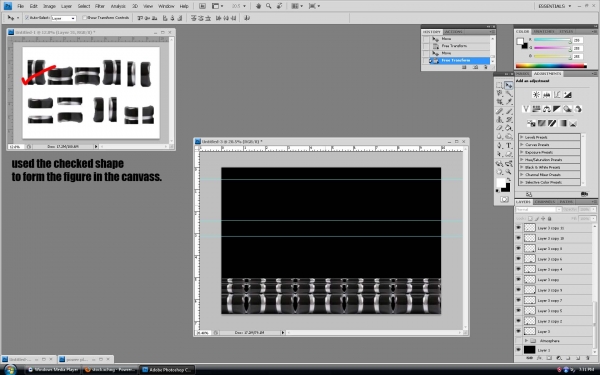Screen dimensions: 600x375
Task: Open the ESSENTIALS workspace dropdown
Action: click(x=554, y=6)
